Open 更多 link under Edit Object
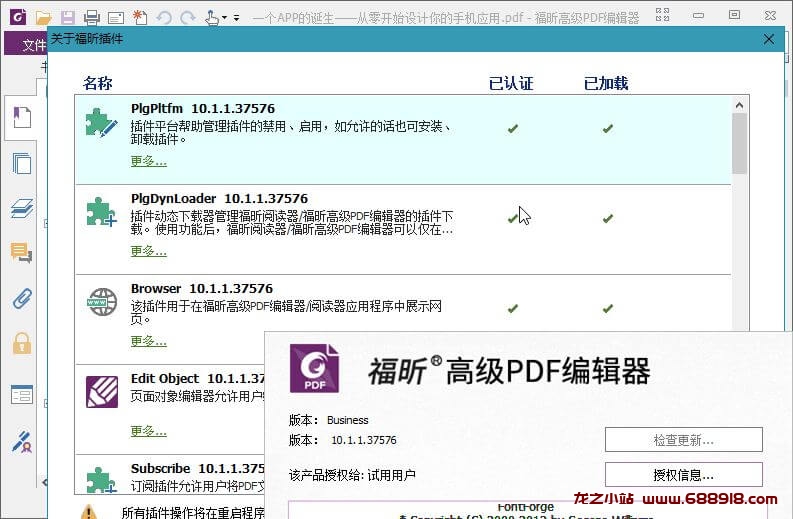The height and width of the screenshot is (519, 793). click(149, 431)
